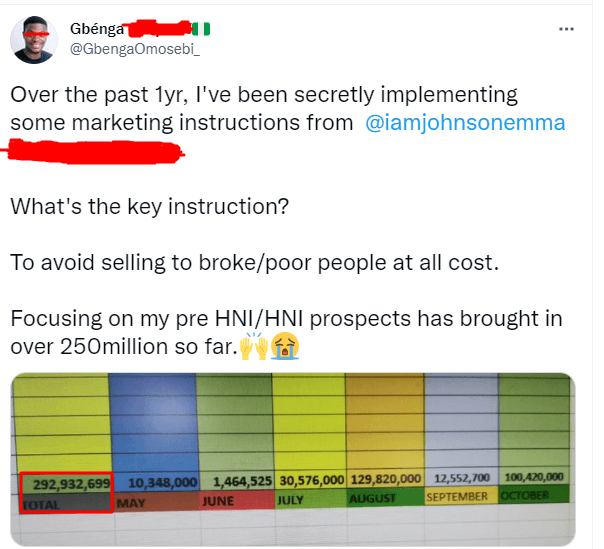Click the 100,420,000 October value cell
This screenshot has width=604, height=549.
(x=534, y=477)
